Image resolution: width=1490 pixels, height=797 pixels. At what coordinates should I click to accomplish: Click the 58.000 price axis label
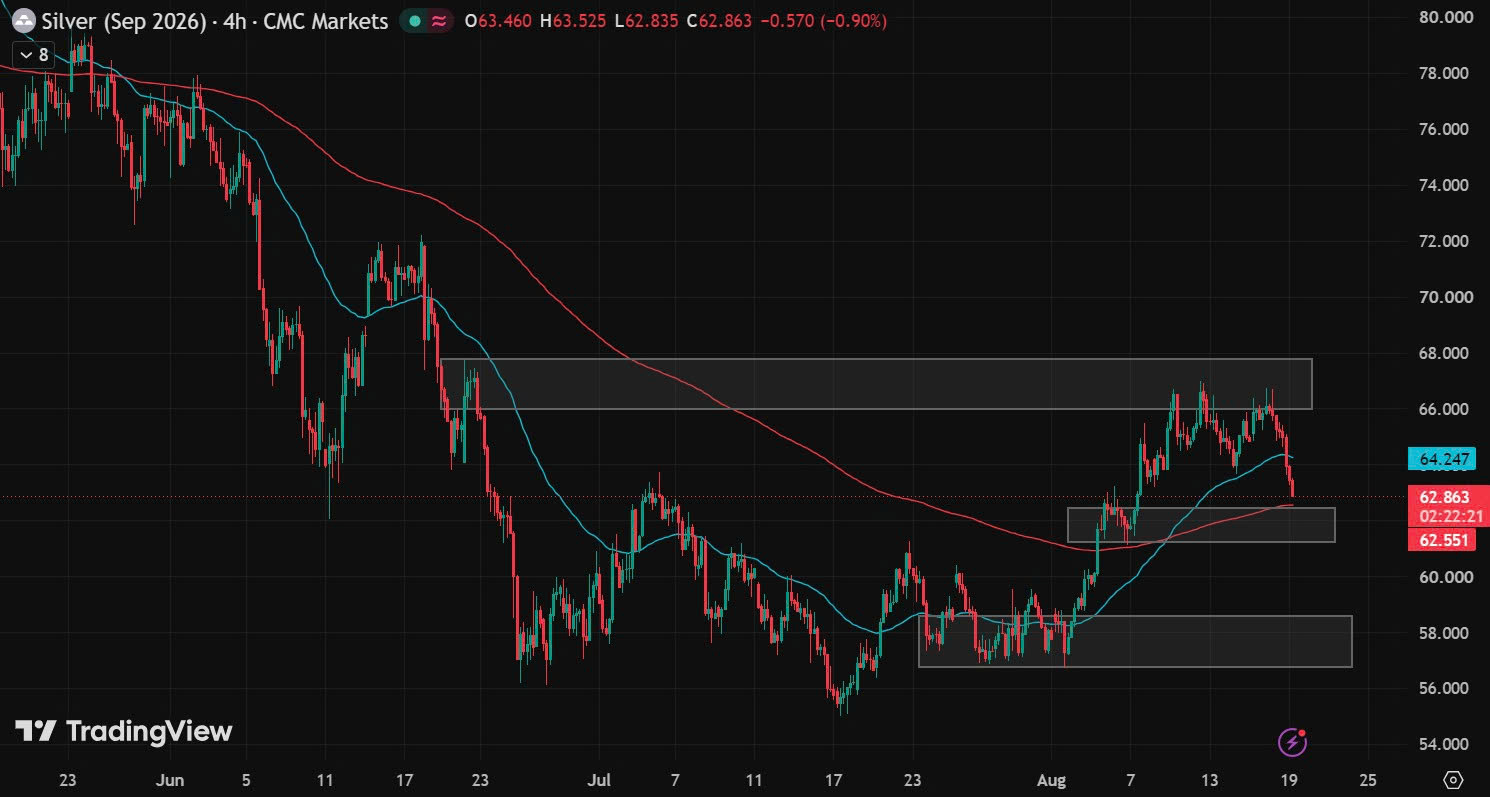click(x=1442, y=633)
